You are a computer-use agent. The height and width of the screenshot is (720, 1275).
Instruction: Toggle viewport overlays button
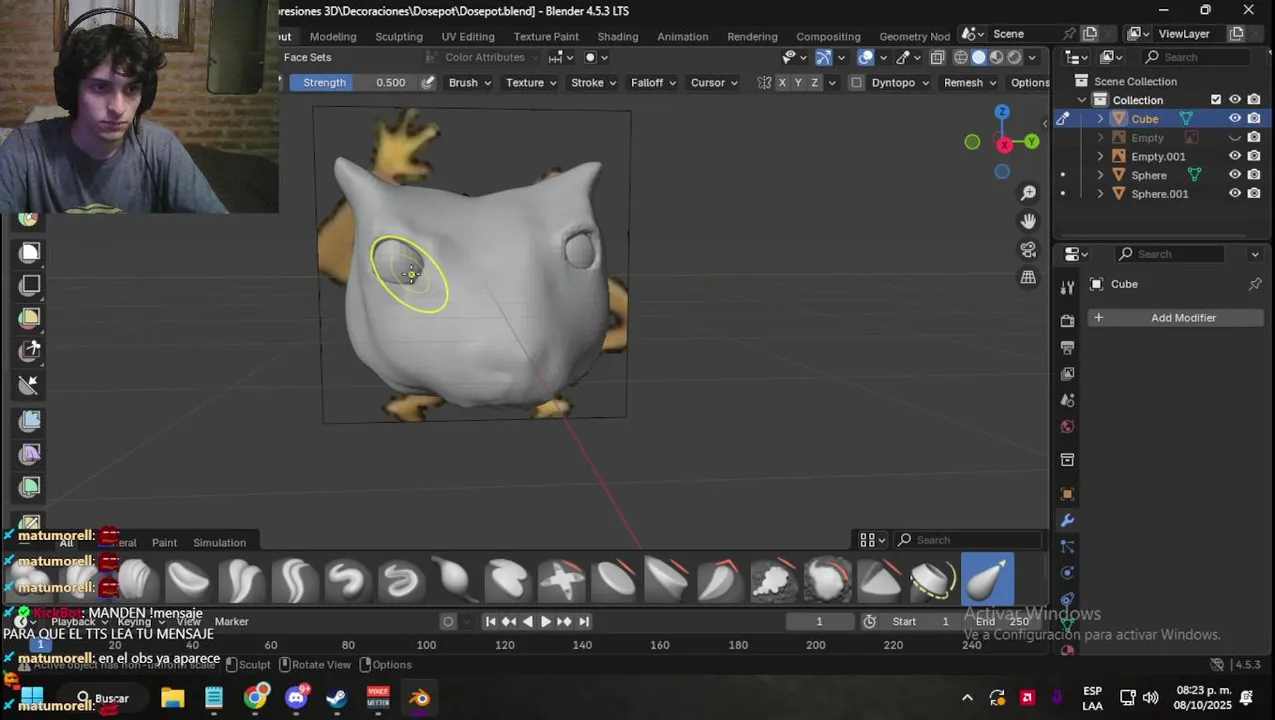(866, 57)
